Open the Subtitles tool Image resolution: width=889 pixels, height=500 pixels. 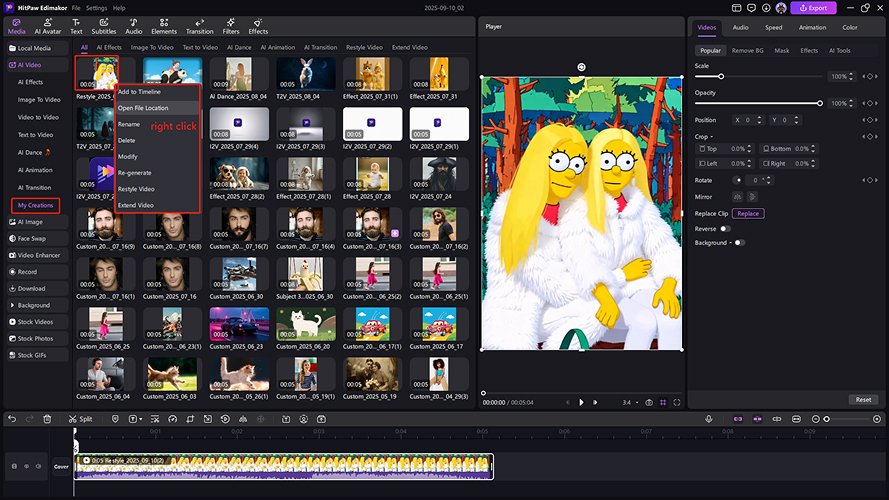[x=104, y=27]
